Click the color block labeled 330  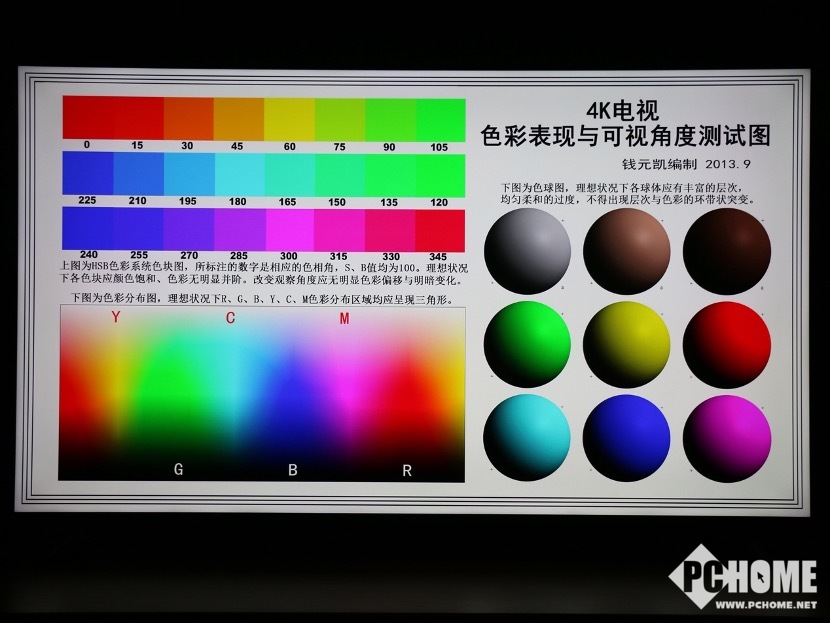390,230
